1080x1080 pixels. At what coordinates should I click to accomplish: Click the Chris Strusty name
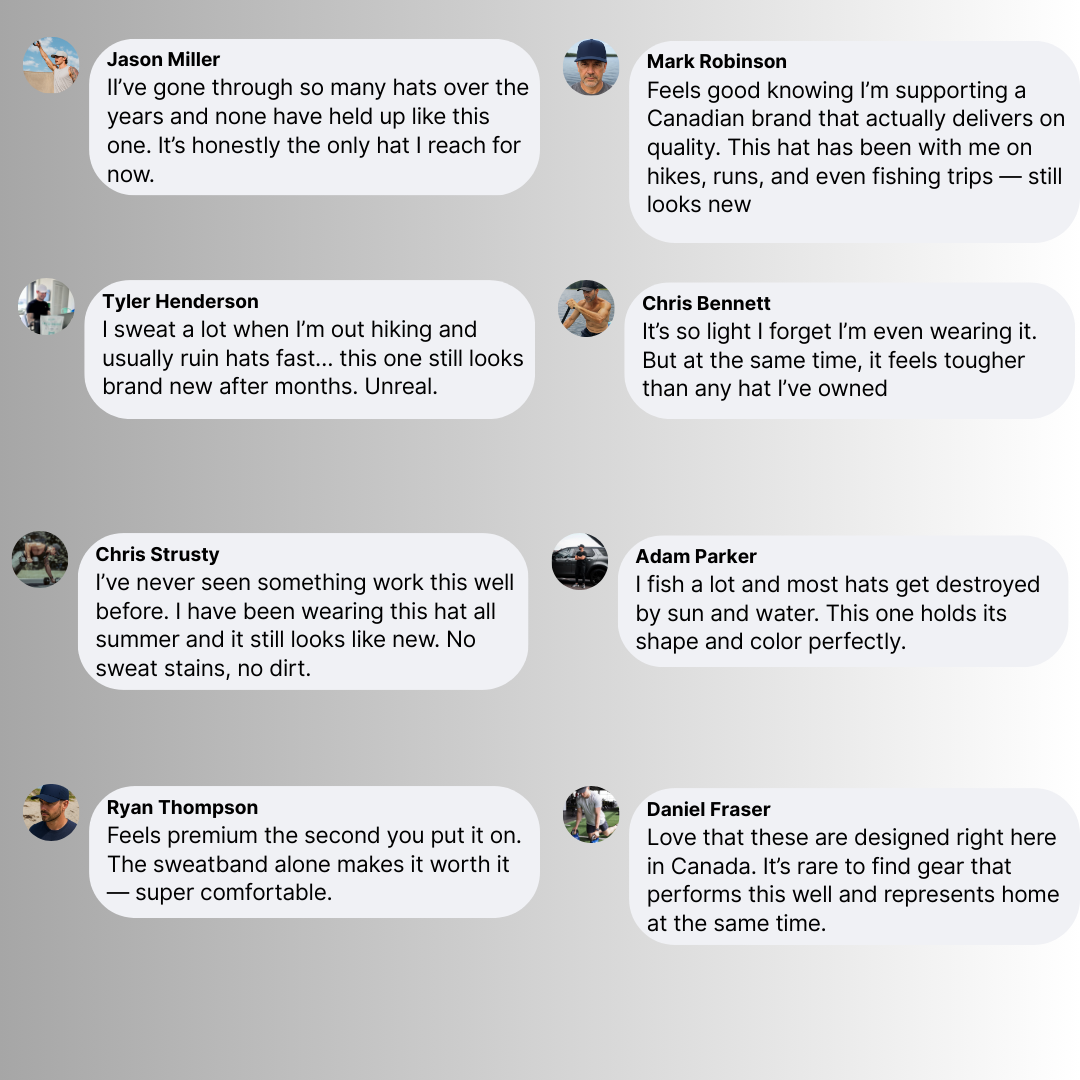(157, 554)
